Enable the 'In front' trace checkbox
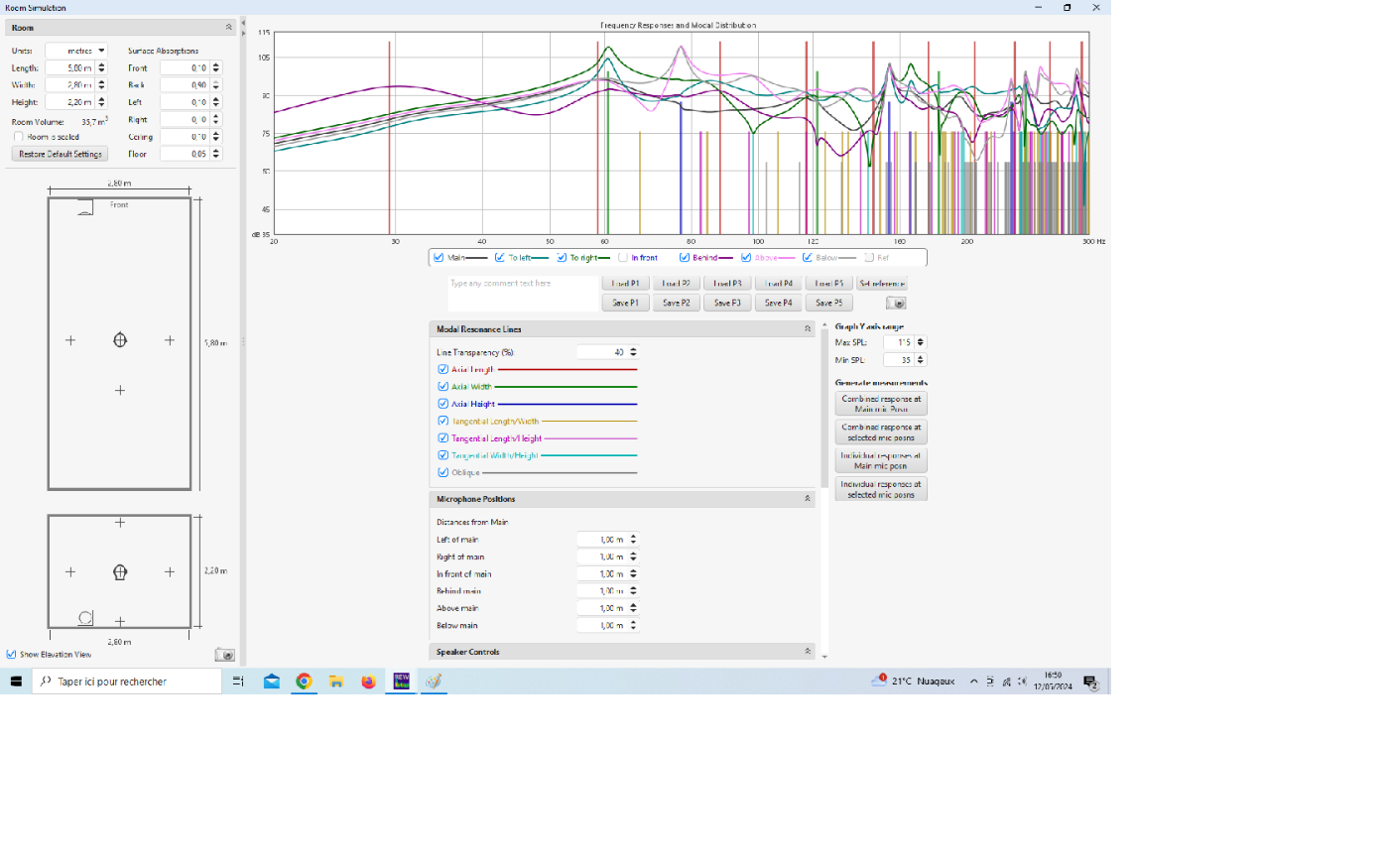The width and height of the screenshot is (1389, 868). [x=623, y=258]
